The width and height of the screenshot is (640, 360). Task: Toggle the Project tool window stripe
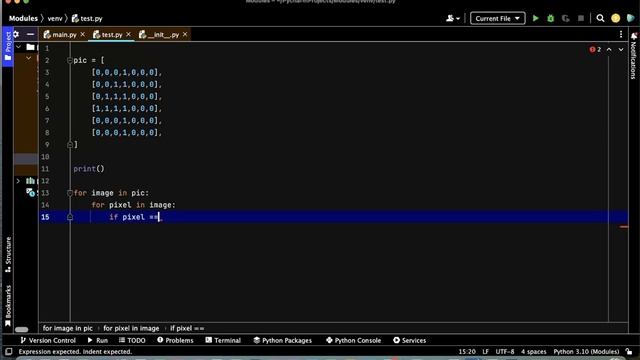(x=8, y=46)
